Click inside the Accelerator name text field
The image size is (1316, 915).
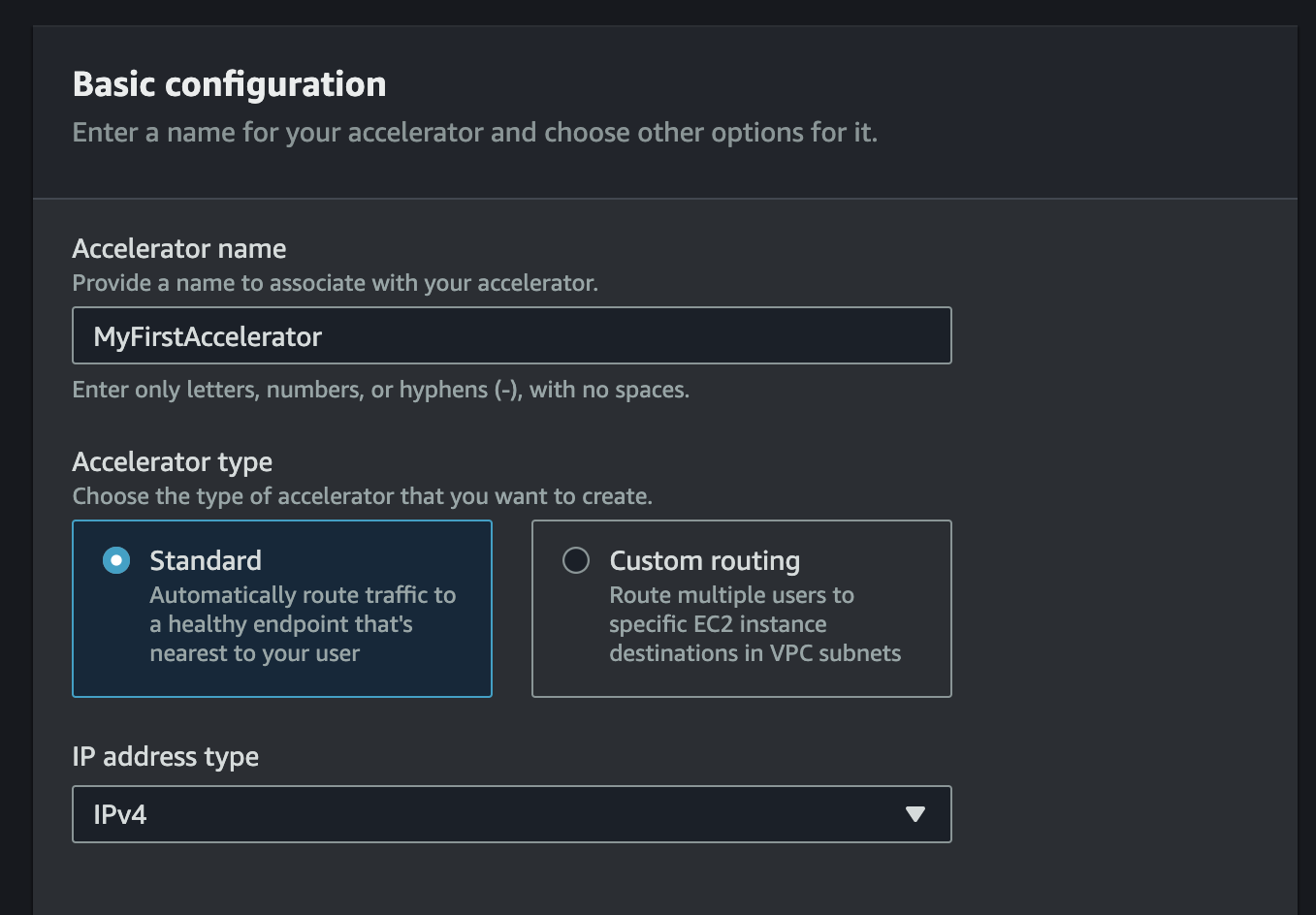pyautogui.click(x=511, y=335)
